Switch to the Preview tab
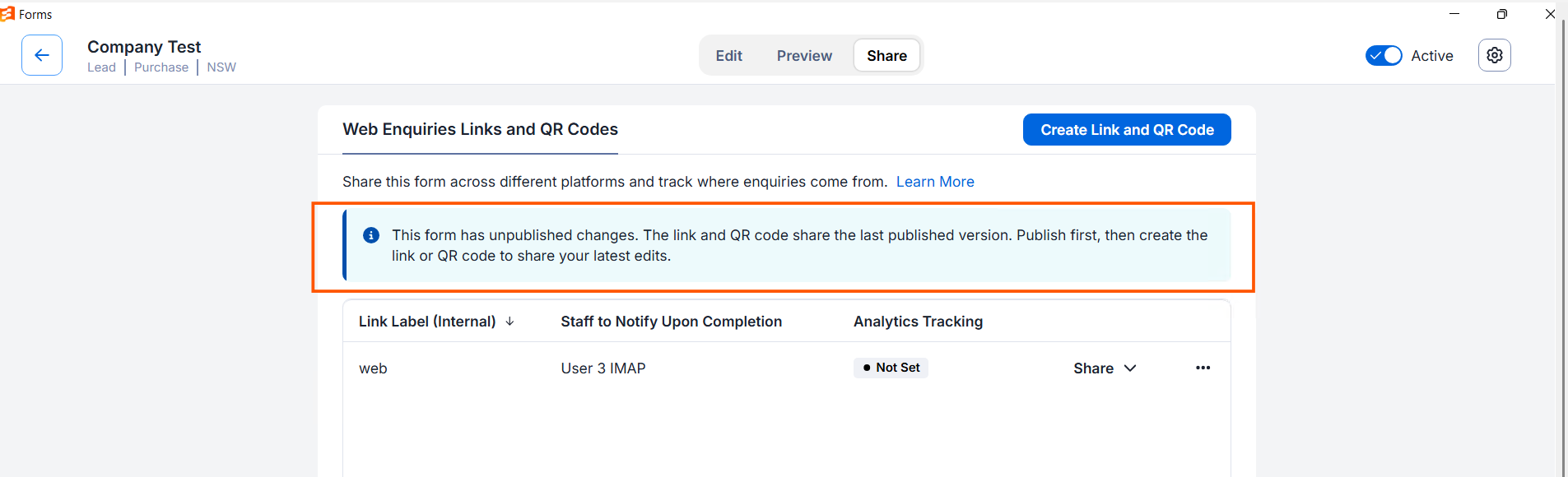The width and height of the screenshot is (1568, 477). point(804,56)
